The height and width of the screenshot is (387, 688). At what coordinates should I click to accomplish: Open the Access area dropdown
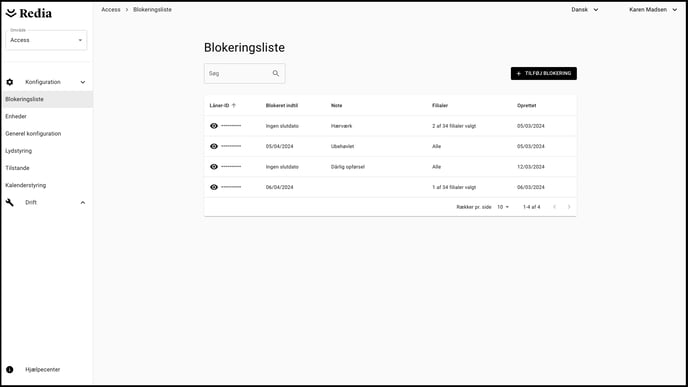point(46,40)
